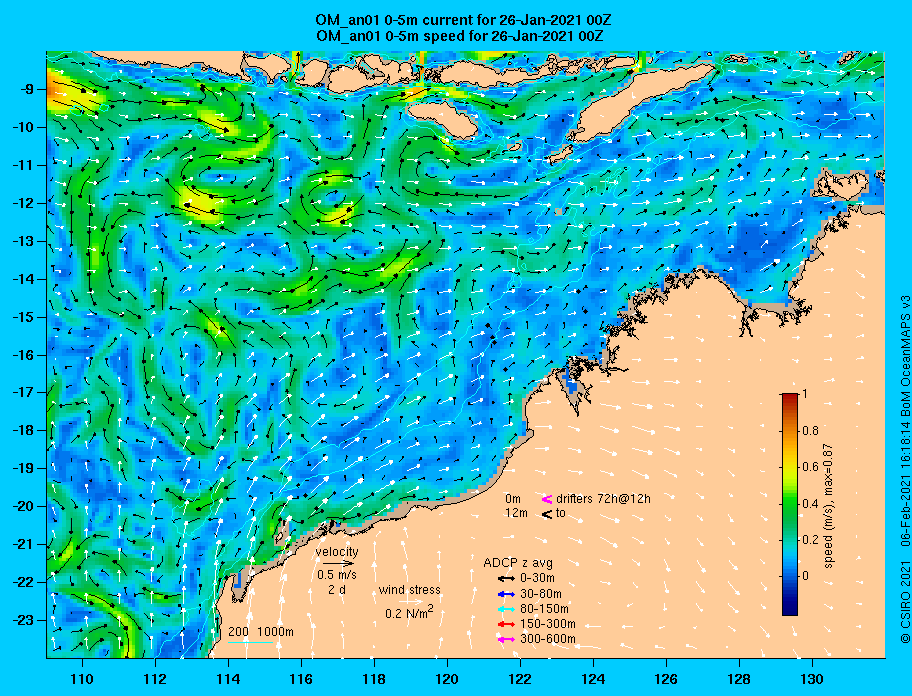912x696 pixels.
Task: Click the magenta 300-600m ADCP arrow icon
Action: point(506,640)
